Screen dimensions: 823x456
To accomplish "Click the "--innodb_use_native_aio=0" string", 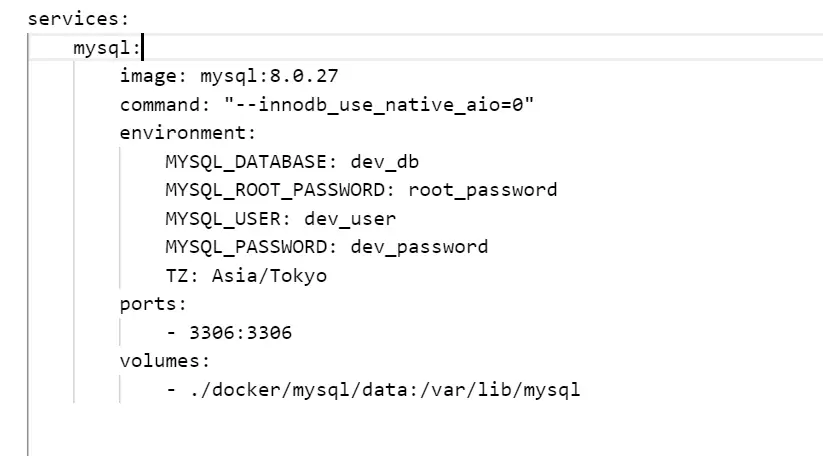I will click(378, 104).
